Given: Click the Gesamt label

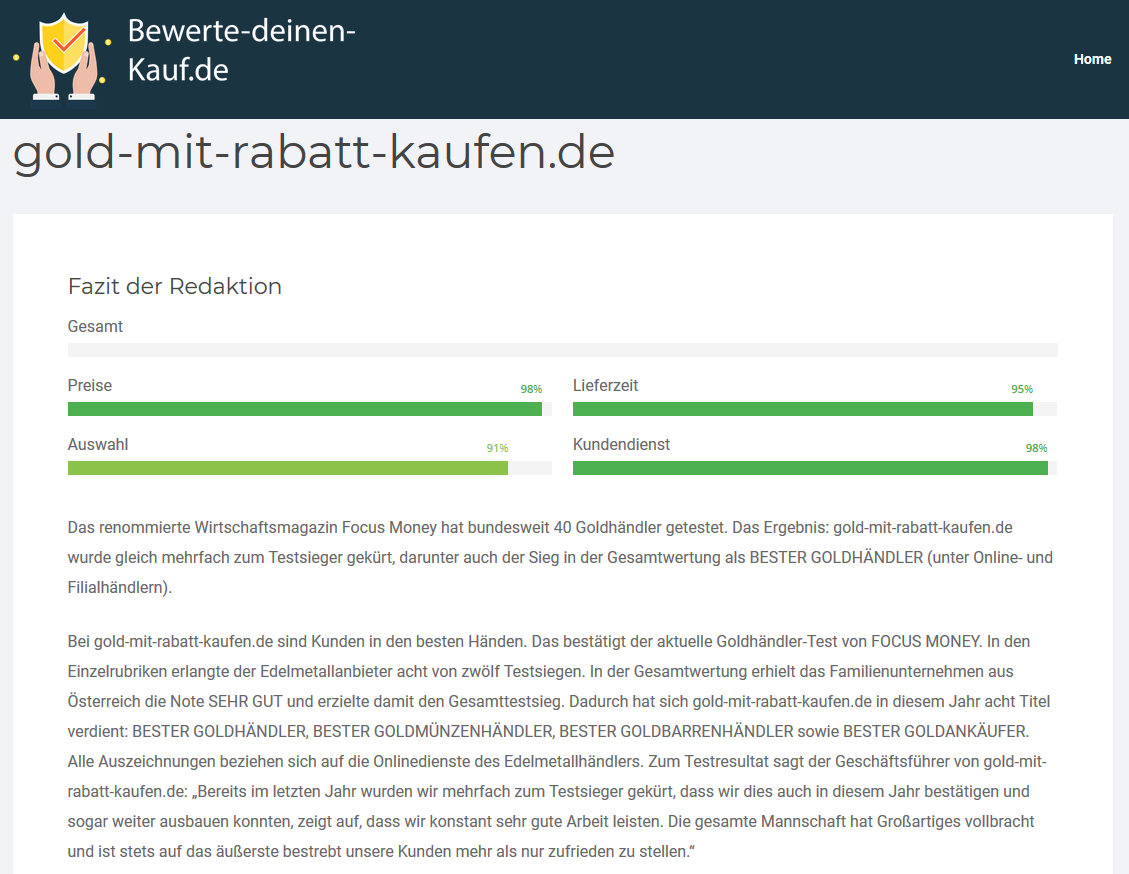Looking at the screenshot, I should 95,327.
